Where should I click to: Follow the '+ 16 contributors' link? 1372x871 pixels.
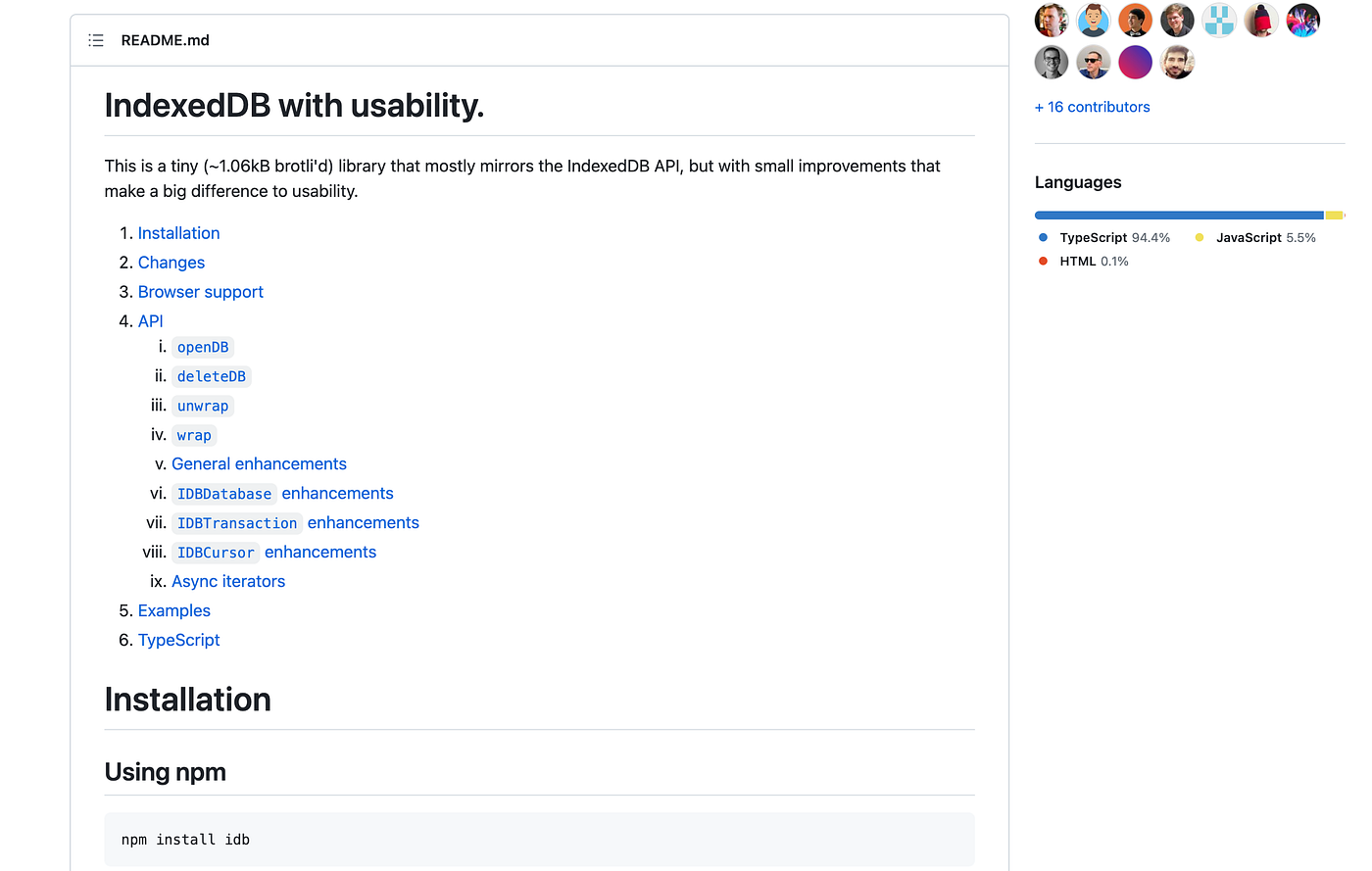click(x=1092, y=107)
